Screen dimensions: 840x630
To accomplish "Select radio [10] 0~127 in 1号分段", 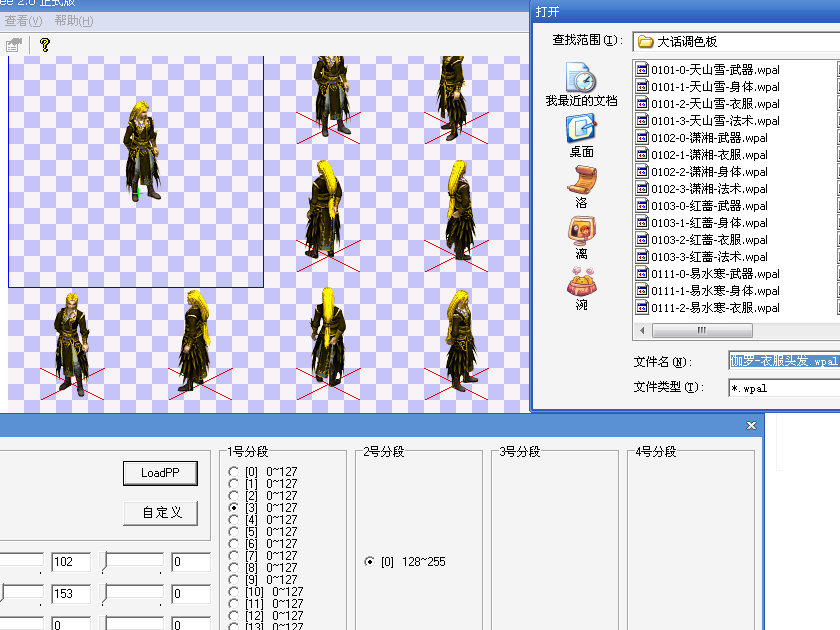I will [x=233, y=591].
